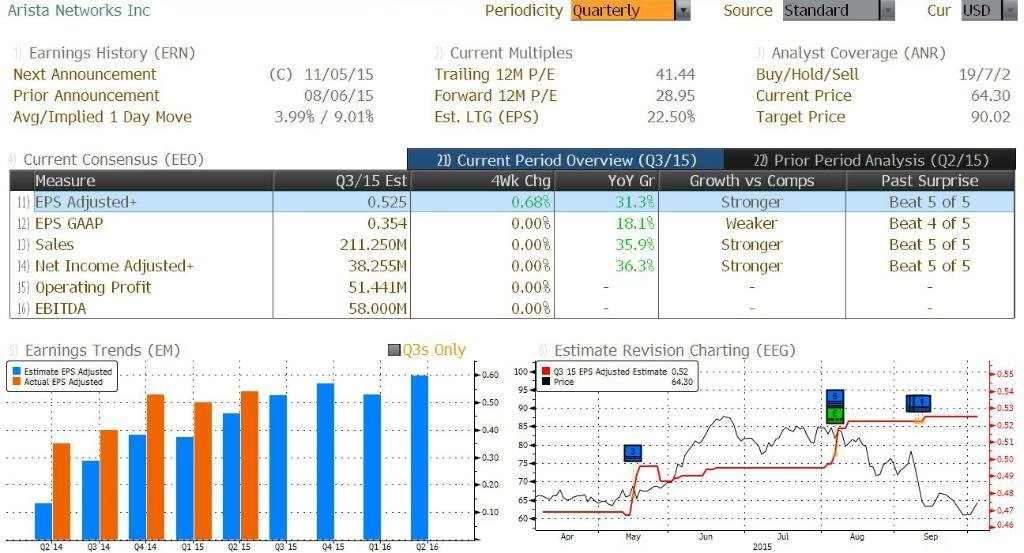
Task: Click the red Q3 15 EPS Estimate legend swatch
Action: click(x=546, y=371)
